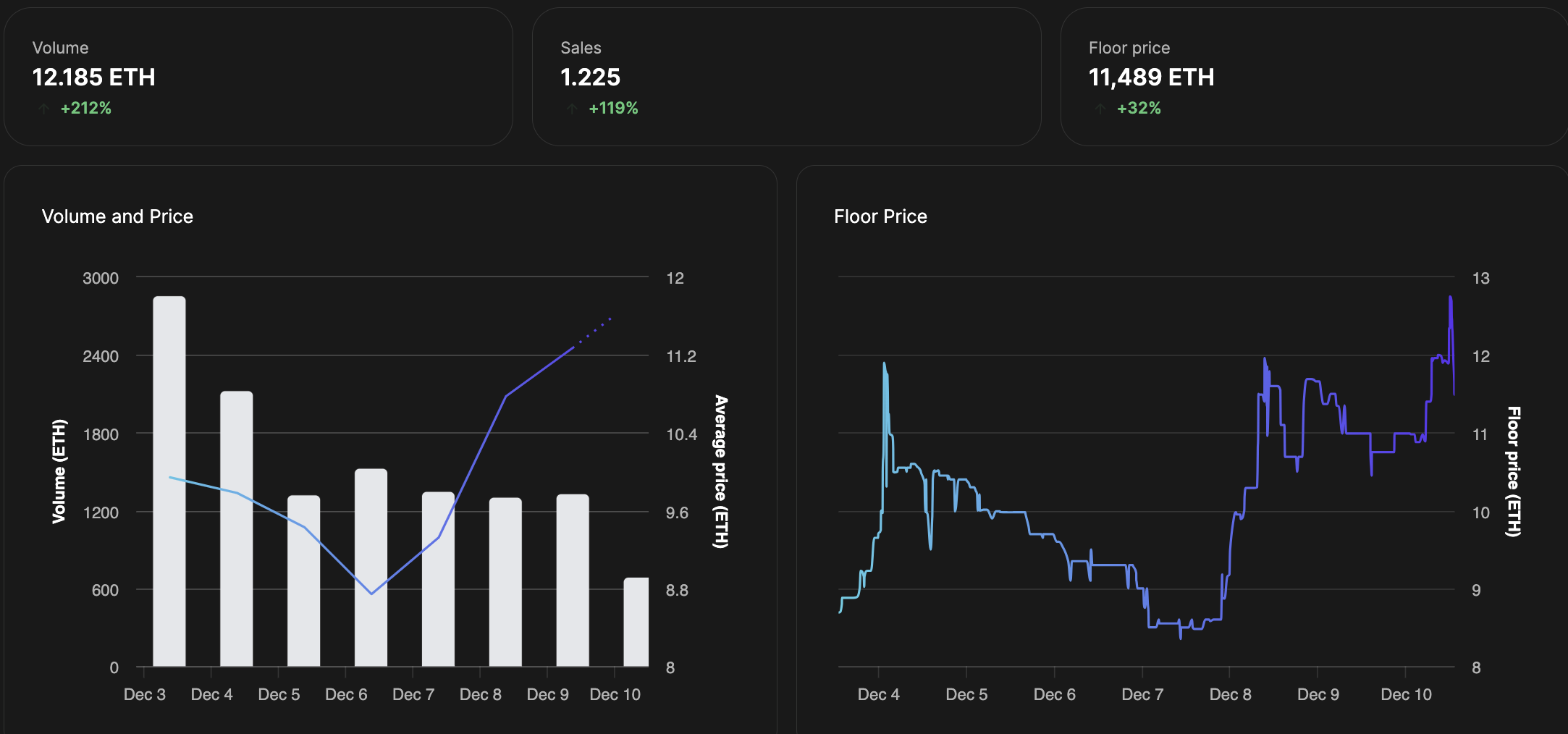The width and height of the screenshot is (1568, 734).
Task: Click the +212% percentage in the Volume card
Action: point(86,109)
